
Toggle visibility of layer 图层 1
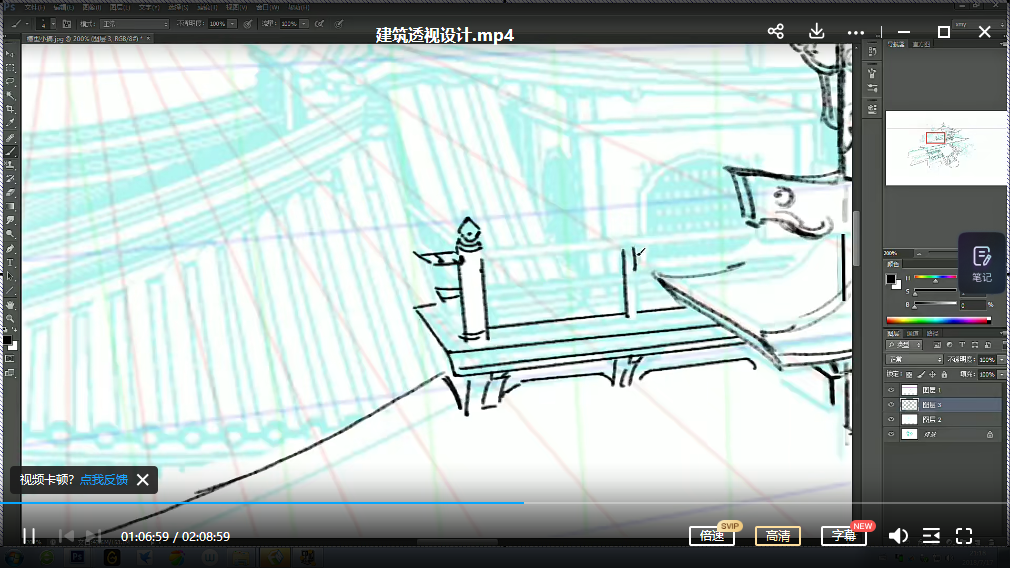tap(891, 390)
